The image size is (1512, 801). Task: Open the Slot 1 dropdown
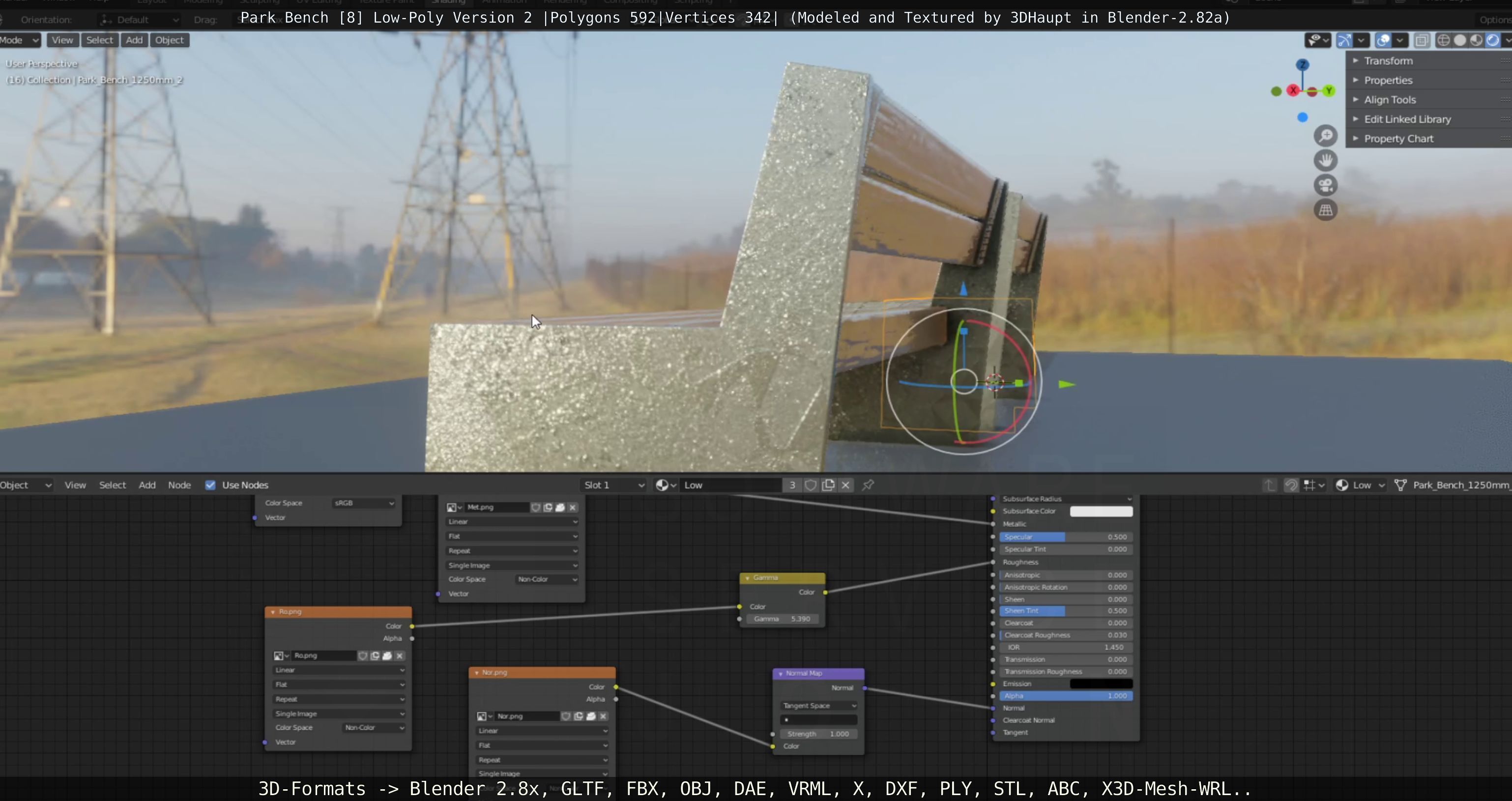pyautogui.click(x=613, y=486)
